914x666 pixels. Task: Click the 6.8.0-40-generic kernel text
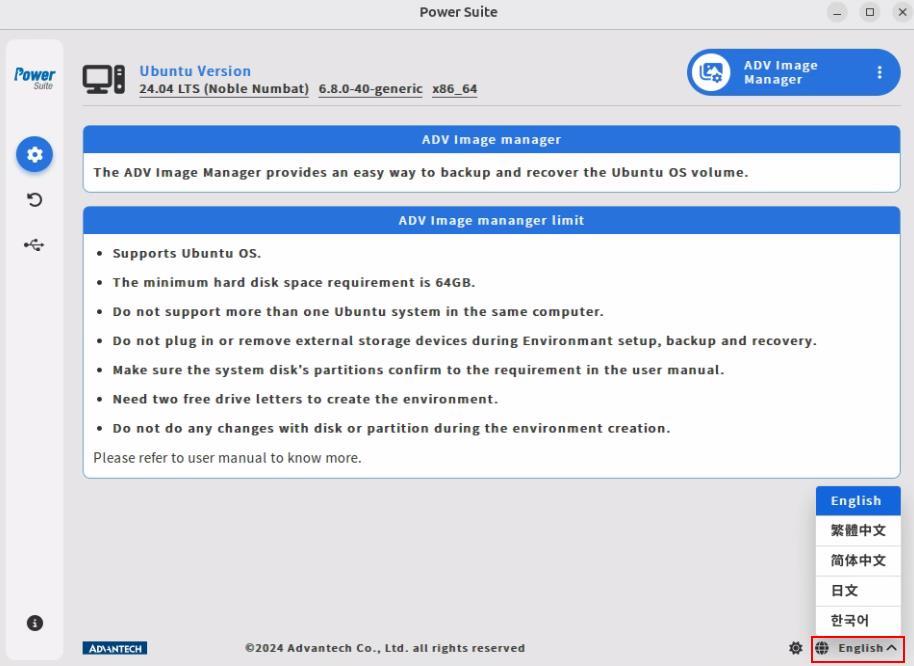point(370,89)
